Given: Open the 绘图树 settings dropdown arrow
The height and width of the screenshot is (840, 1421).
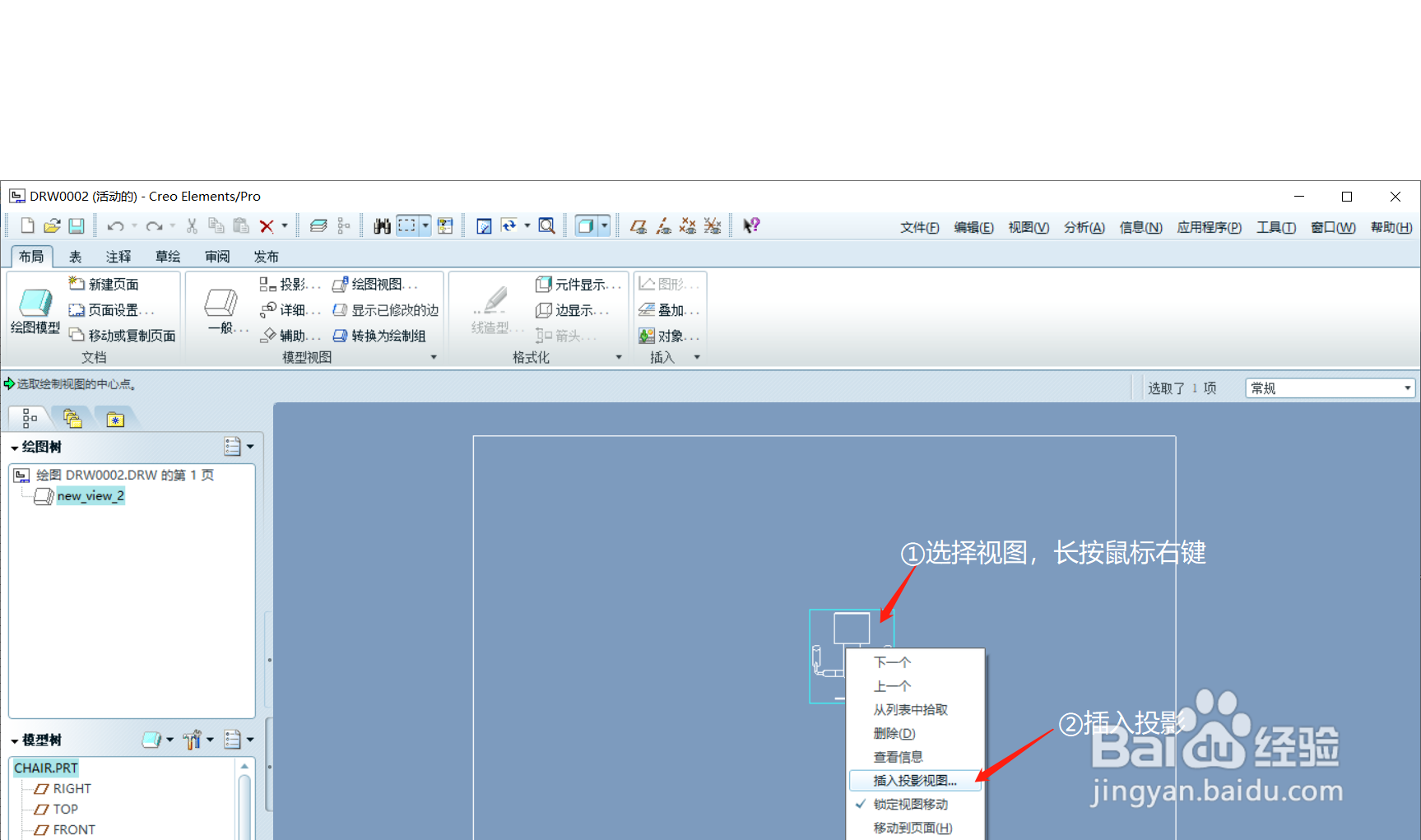Looking at the screenshot, I should click(x=250, y=446).
